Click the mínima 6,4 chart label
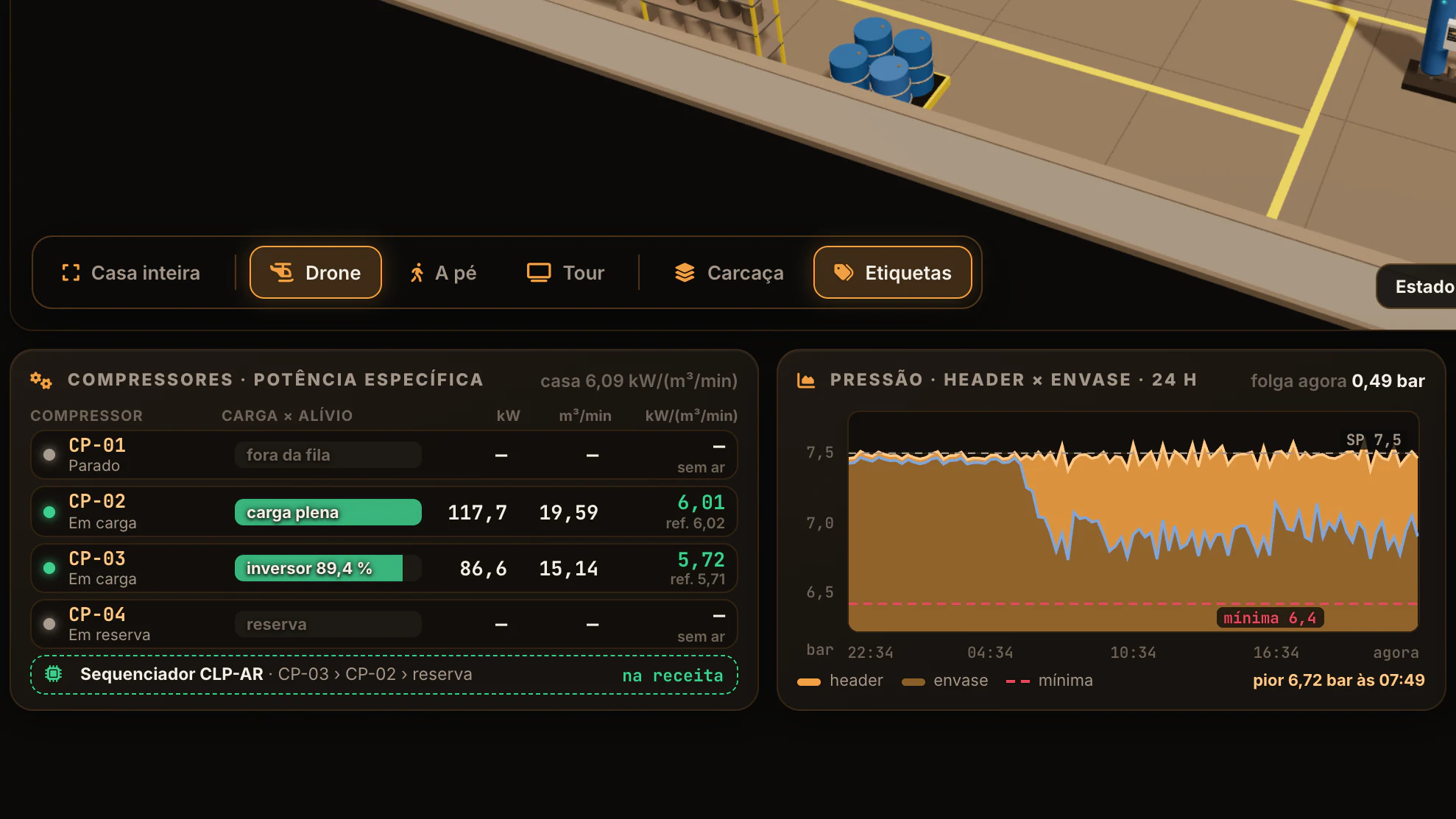The width and height of the screenshot is (1456, 819). click(x=1270, y=618)
